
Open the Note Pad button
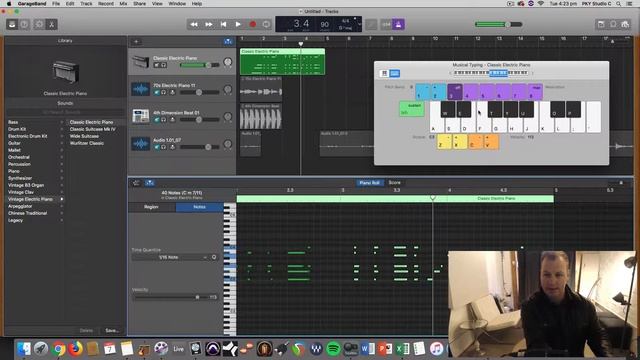point(601,24)
